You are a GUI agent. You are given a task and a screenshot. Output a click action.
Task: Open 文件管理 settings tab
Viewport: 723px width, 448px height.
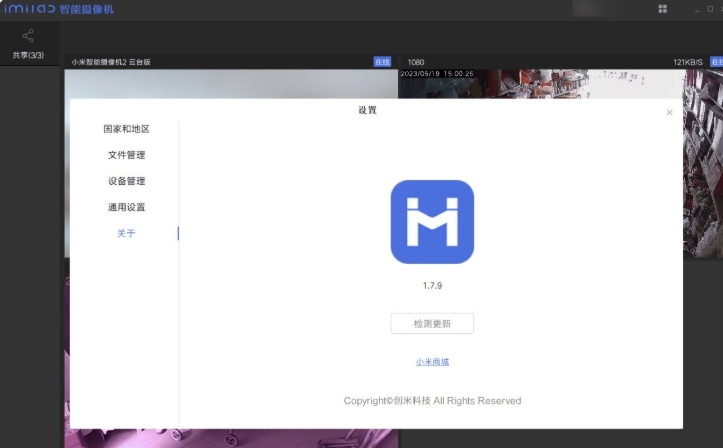point(126,155)
